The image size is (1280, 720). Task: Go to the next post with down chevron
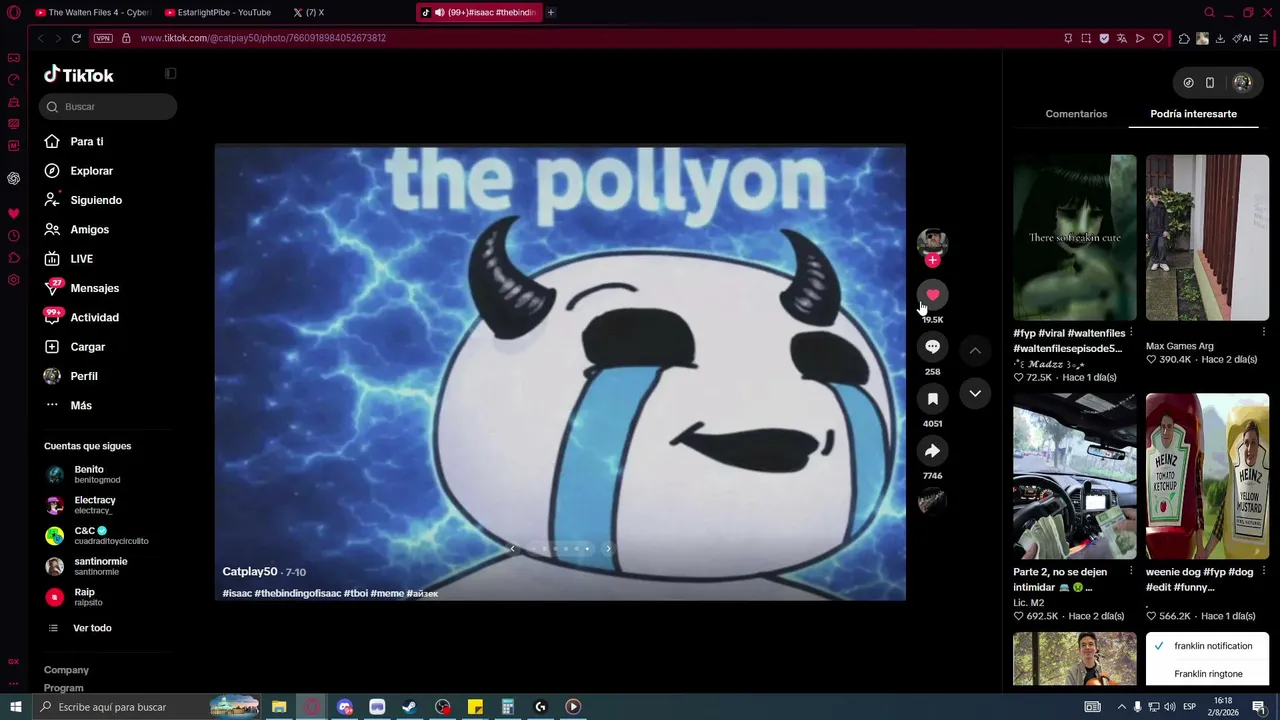coord(975,393)
